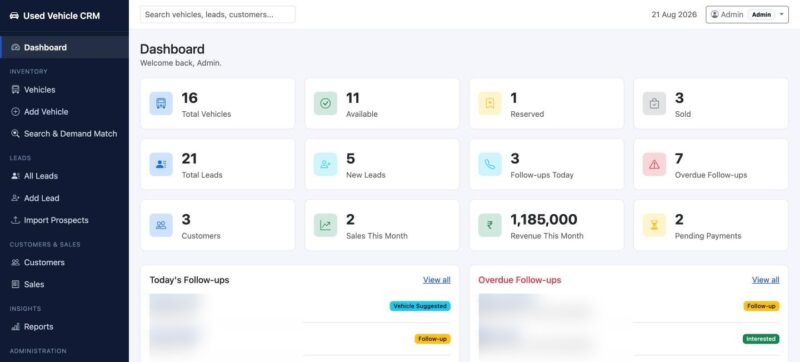Viewport: 800px width, 362px height.
Task: Navigate to All Leads
Action: click(64, 176)
